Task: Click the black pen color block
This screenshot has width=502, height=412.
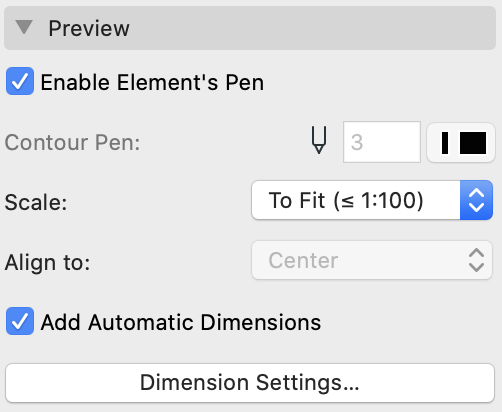Action: 473,143
